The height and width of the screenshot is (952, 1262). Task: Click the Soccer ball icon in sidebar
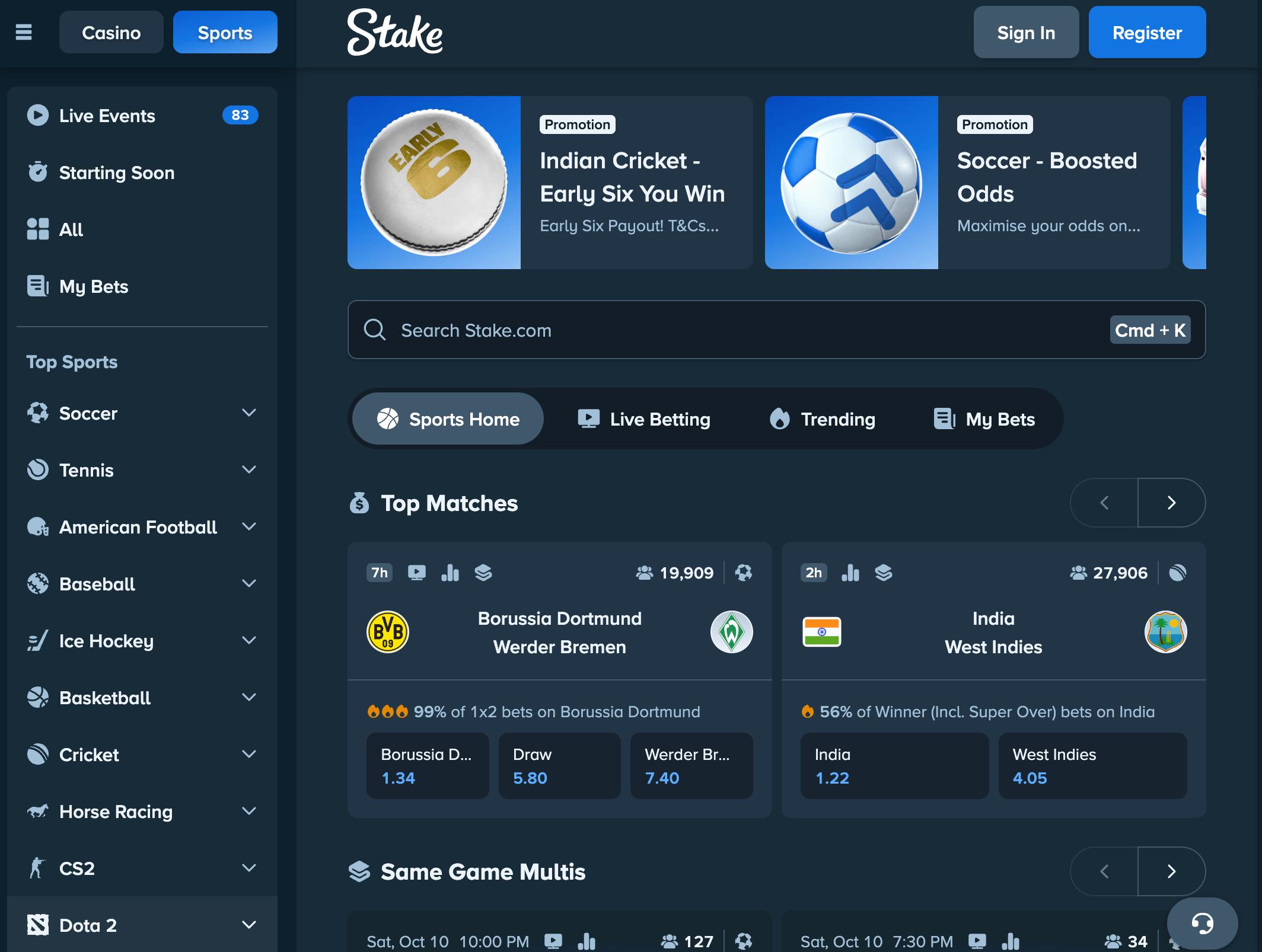point(38,413)
